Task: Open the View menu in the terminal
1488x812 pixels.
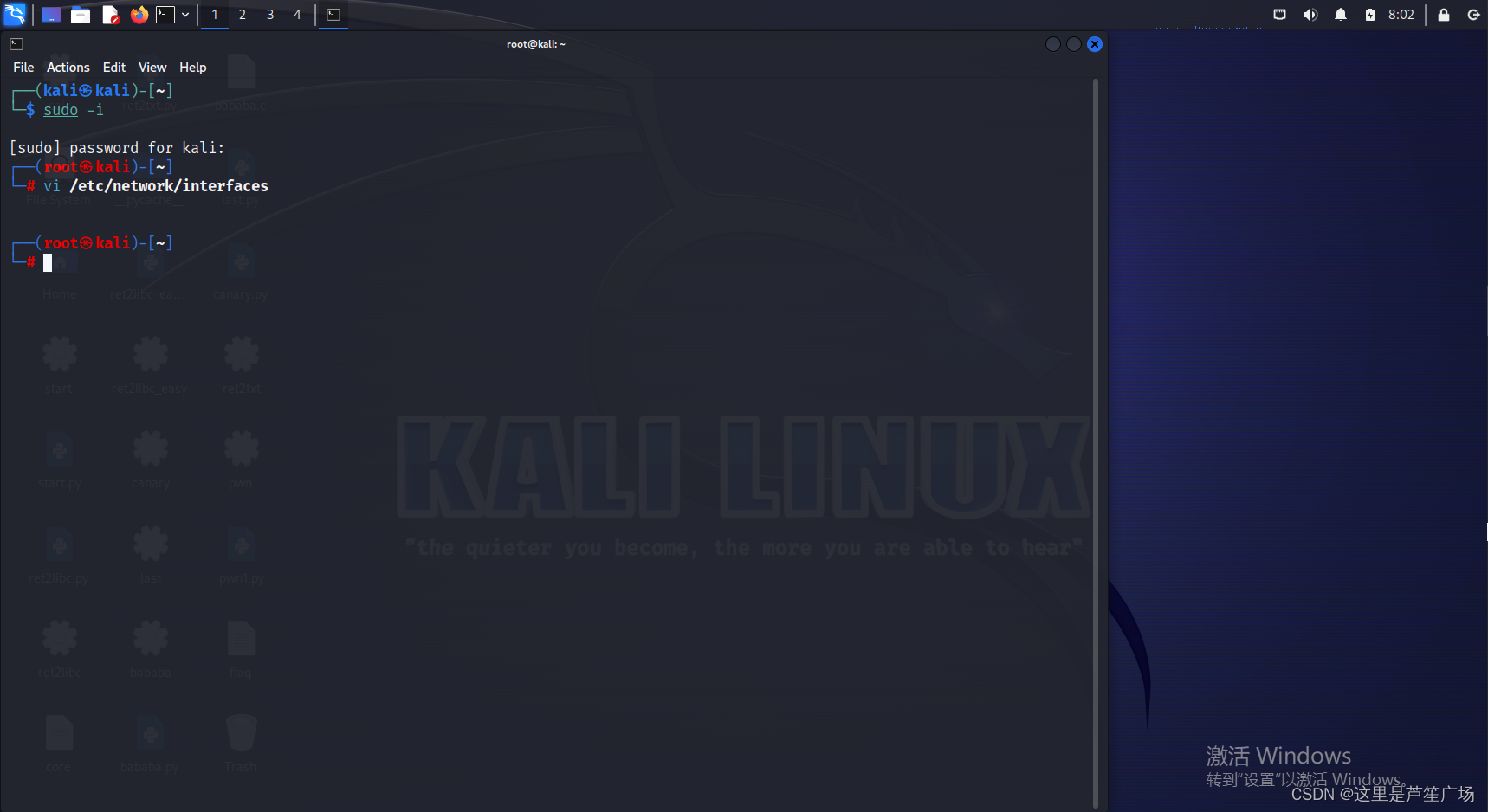Action: (x=152, y=68)
